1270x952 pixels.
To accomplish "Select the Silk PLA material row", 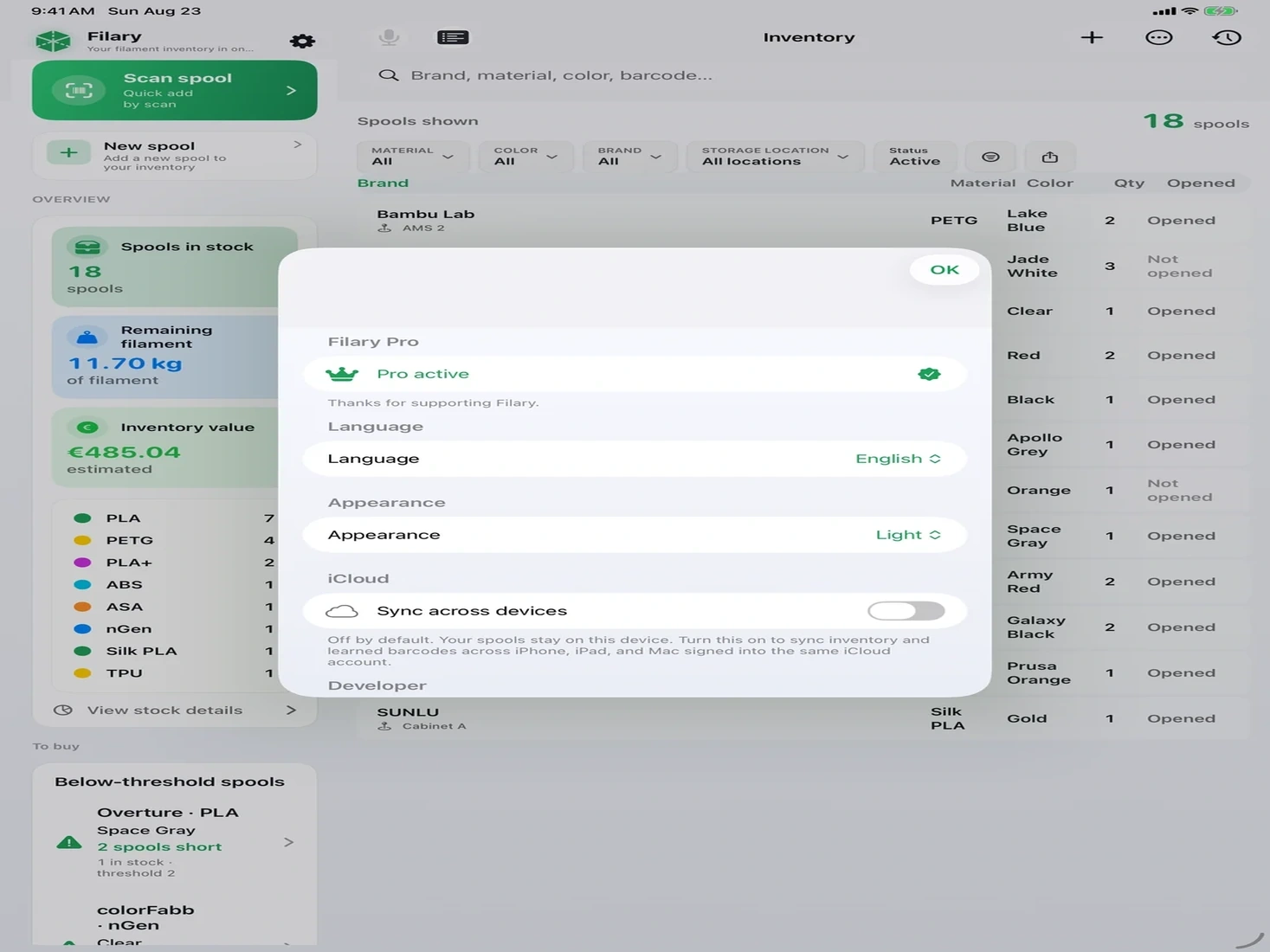I will tap(173, 651).
